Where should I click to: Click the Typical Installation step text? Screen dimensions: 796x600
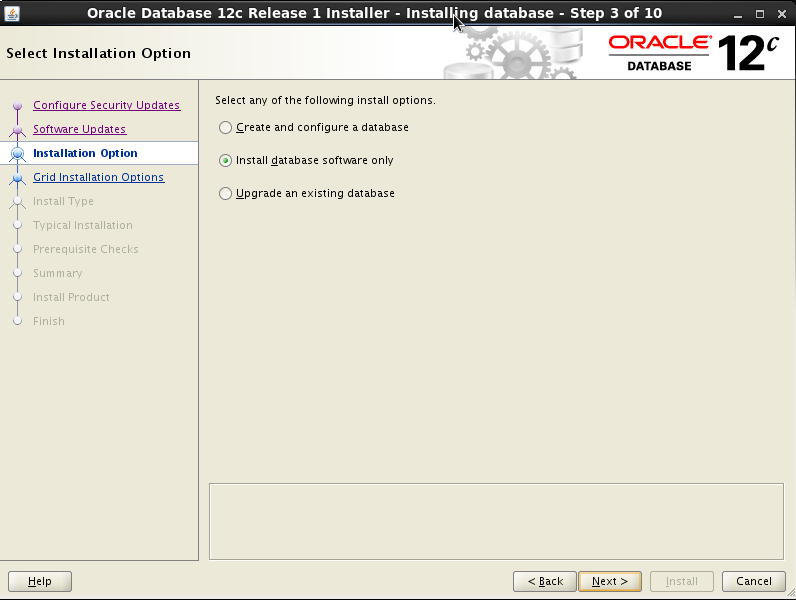click(x=83, y=225)
